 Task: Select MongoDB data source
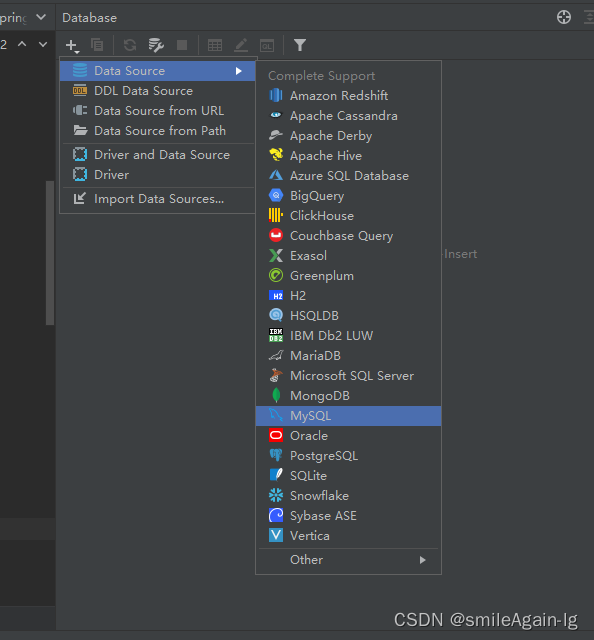tap(348, 396)
